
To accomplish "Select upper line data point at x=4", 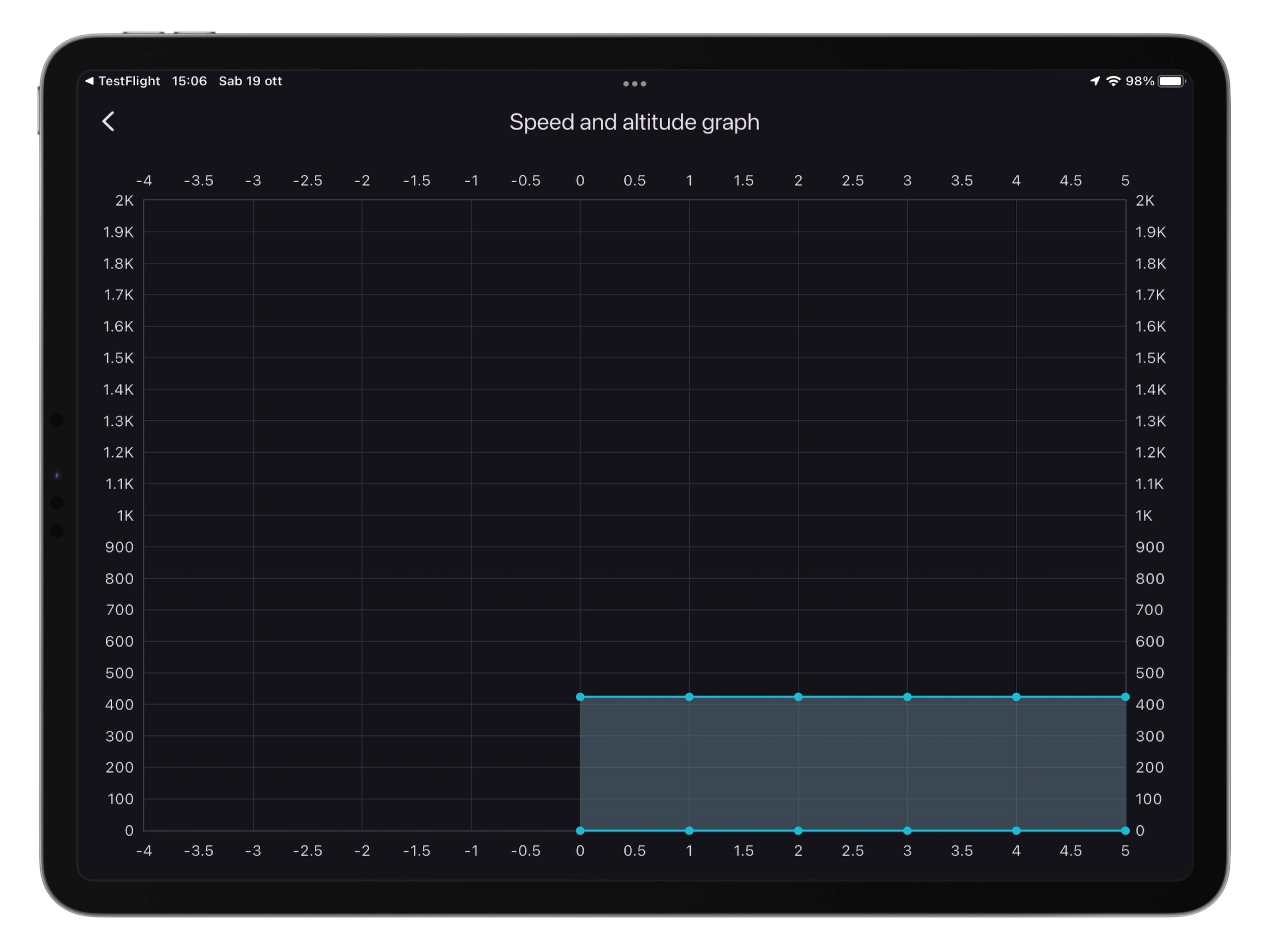I will pyautogui.click(x=1016, y=696).
